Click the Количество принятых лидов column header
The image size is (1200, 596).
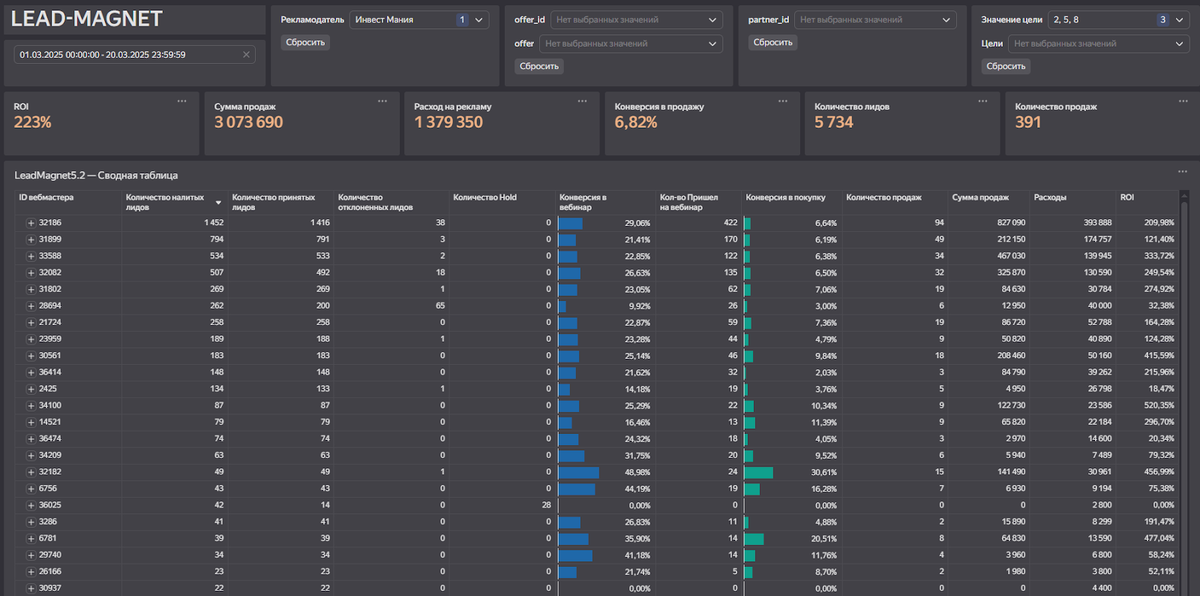(x=273, y=202)
